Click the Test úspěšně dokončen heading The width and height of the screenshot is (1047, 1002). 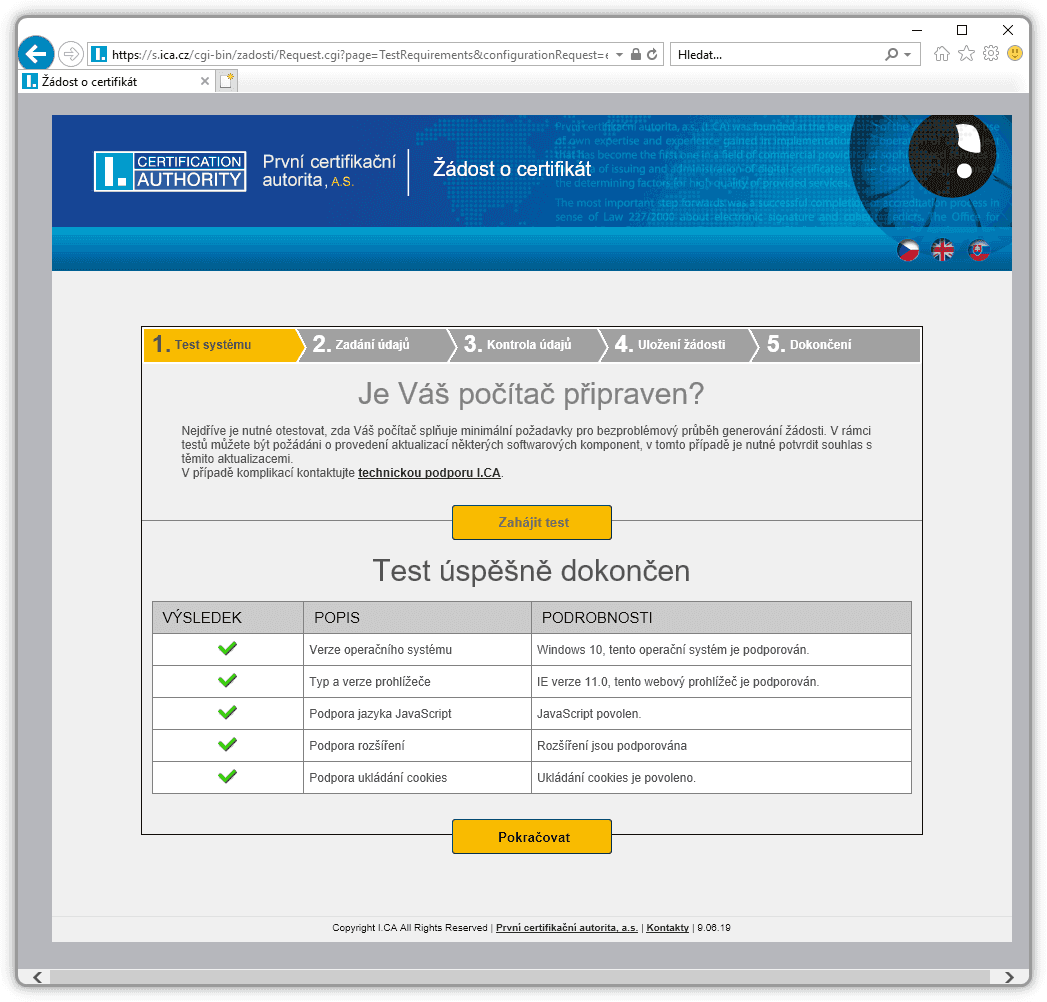(x=531, y=571)
